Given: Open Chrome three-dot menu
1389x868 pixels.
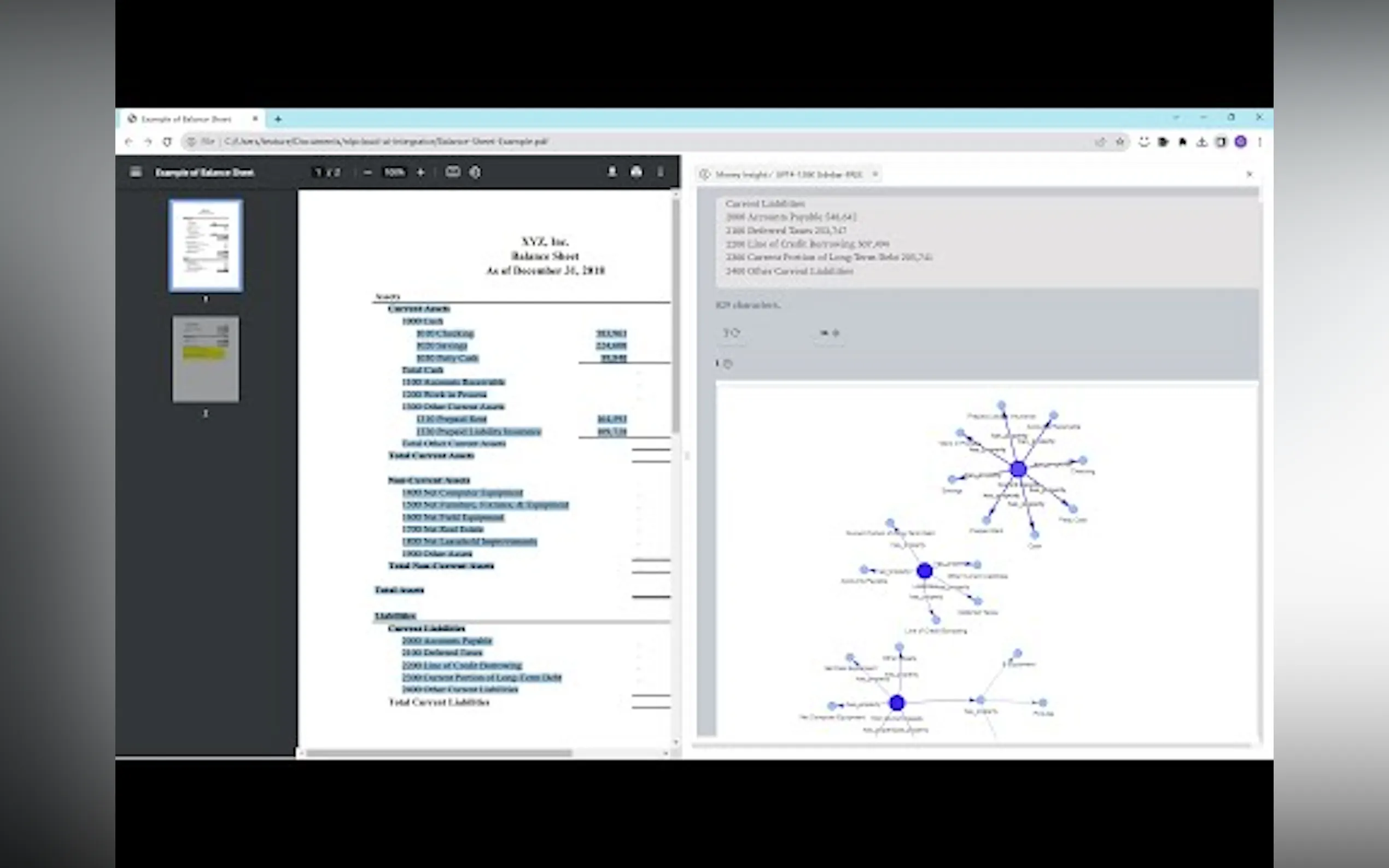Looking at the screenshot, I should point(1260,142).
